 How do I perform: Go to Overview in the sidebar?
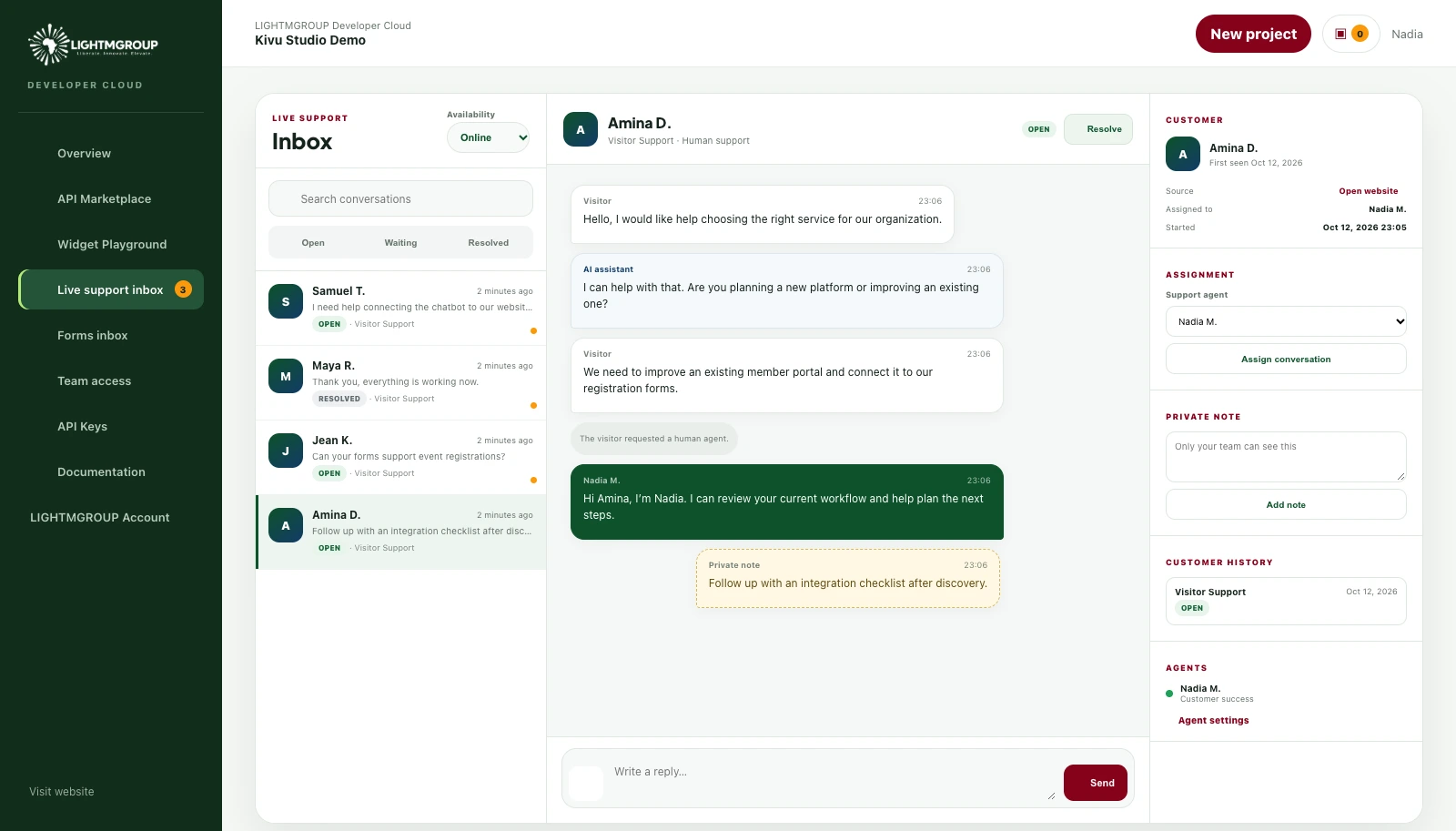click(x=111, y=153)
